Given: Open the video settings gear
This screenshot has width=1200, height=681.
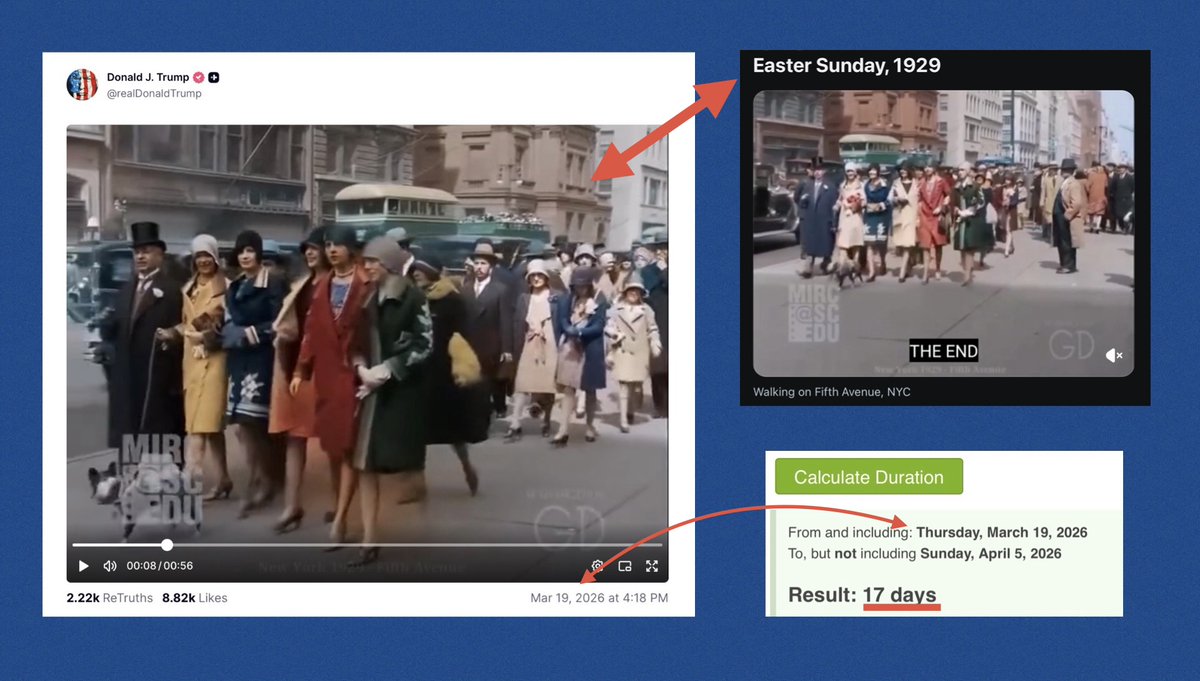Looking at the screenshot, I should [598, 566].
